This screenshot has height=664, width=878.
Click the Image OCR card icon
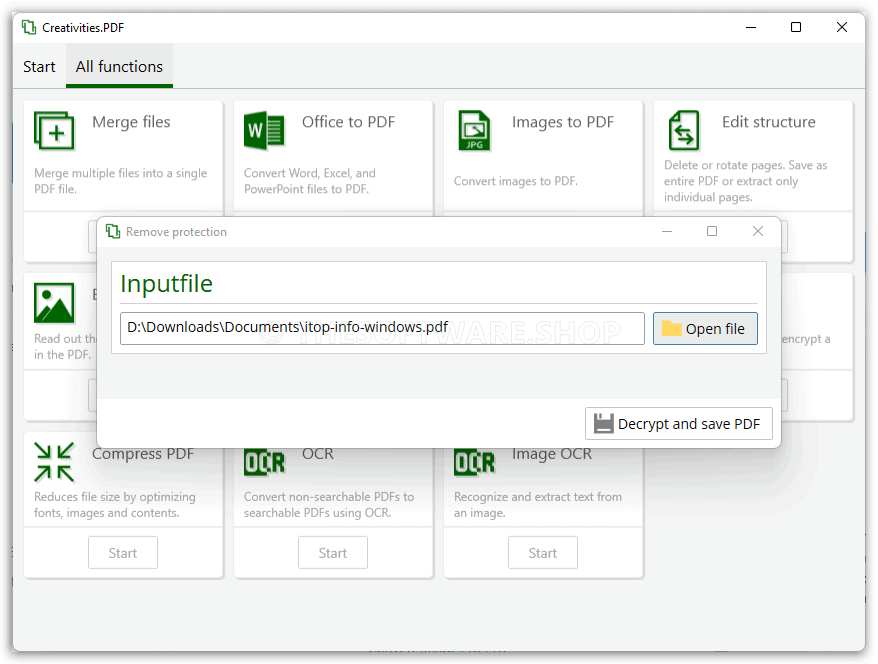[474, 463]
